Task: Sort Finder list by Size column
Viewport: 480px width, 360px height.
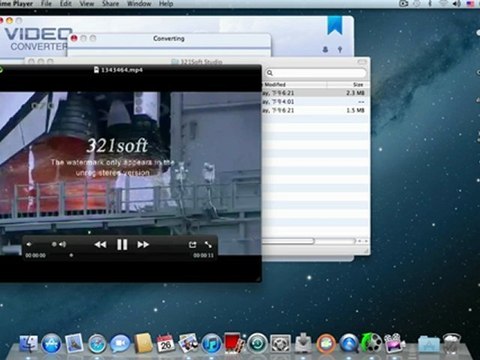Action: click(347, 85)
